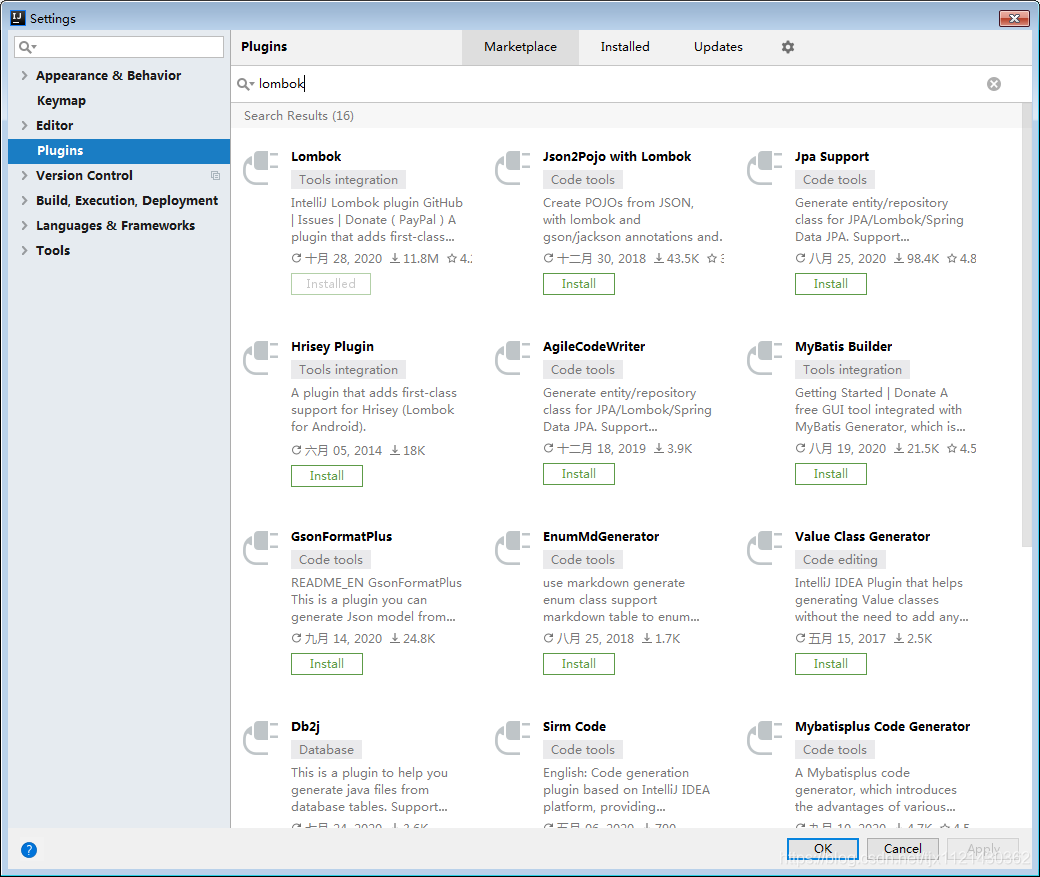This screenshot has width=1040, height=877.
Task: Install the GsonFormatPlus plugin
Action: 326,664
